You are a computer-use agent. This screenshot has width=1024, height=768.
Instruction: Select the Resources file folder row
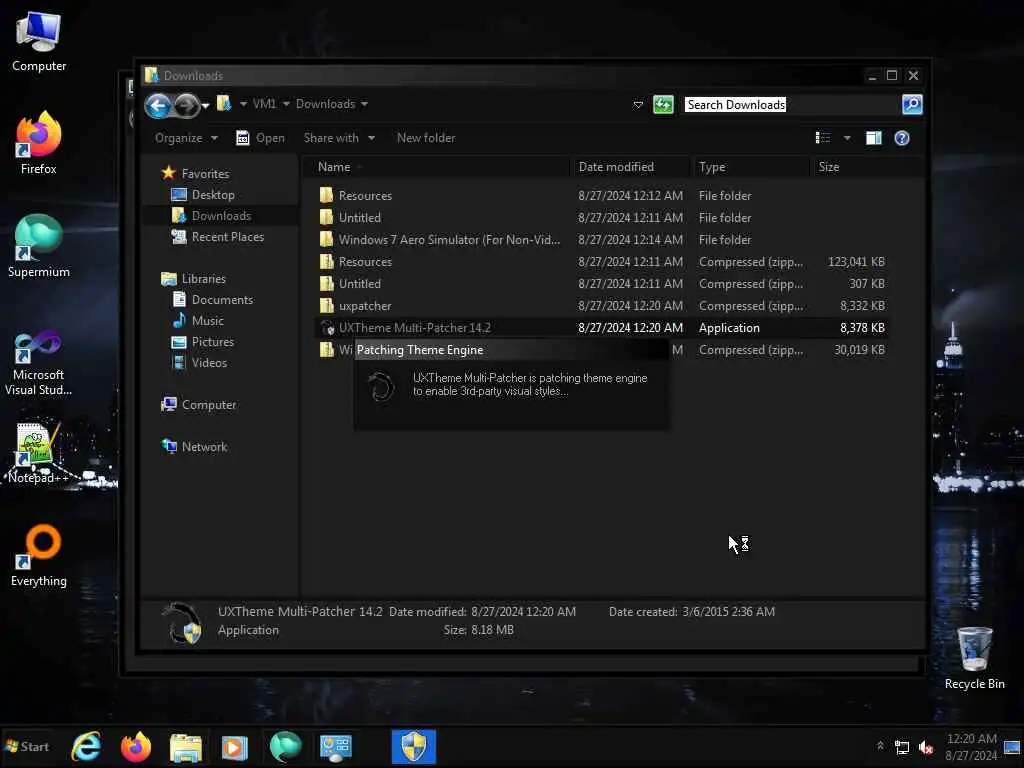click(x=601, y=195)
